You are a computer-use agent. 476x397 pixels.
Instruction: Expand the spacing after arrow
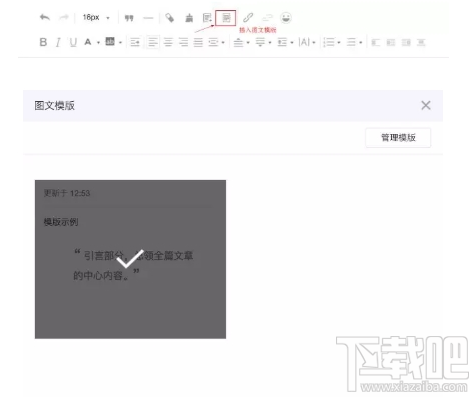coord(270,43)
